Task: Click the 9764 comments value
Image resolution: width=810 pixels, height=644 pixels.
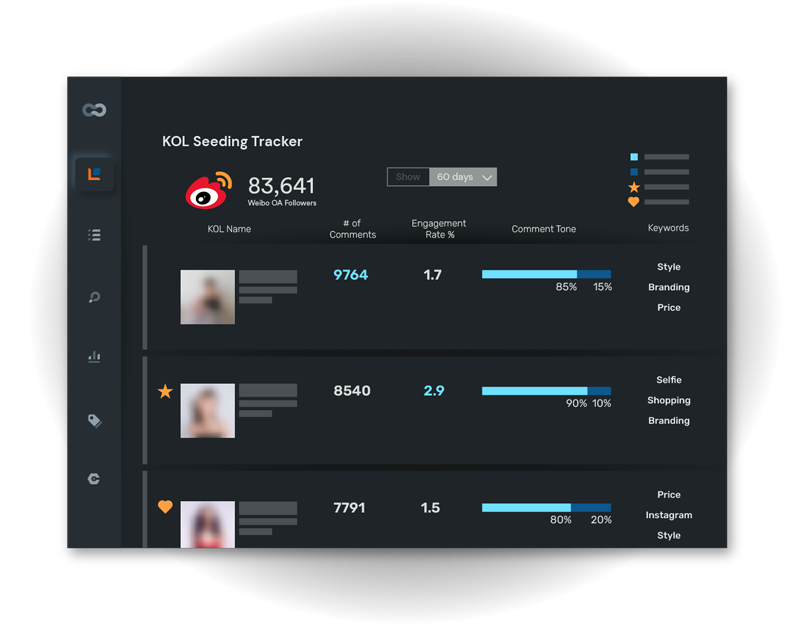Action: [351, 275]
